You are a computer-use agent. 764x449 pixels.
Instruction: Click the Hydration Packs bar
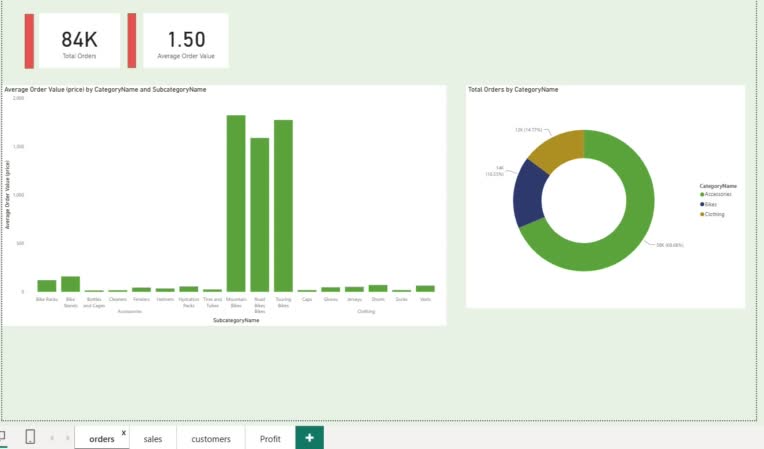pyautogui.click(x=189, y=289)
